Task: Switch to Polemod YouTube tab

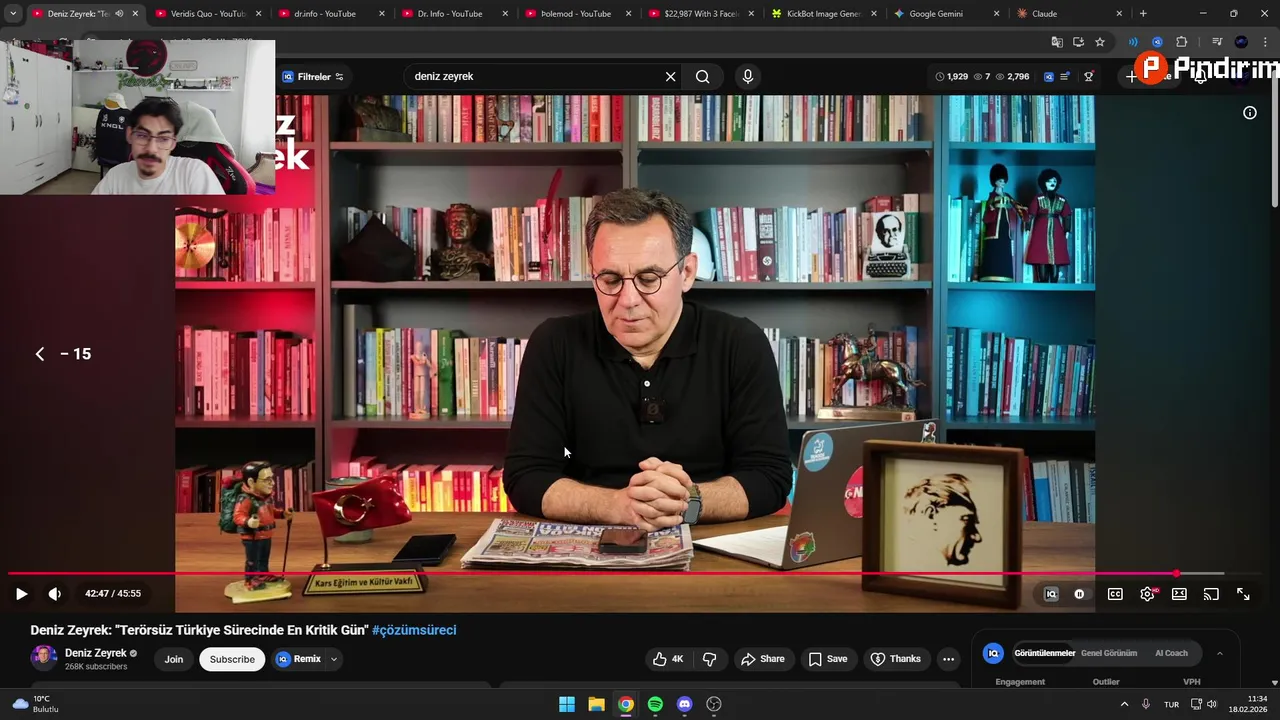Action: coord(575,14)
